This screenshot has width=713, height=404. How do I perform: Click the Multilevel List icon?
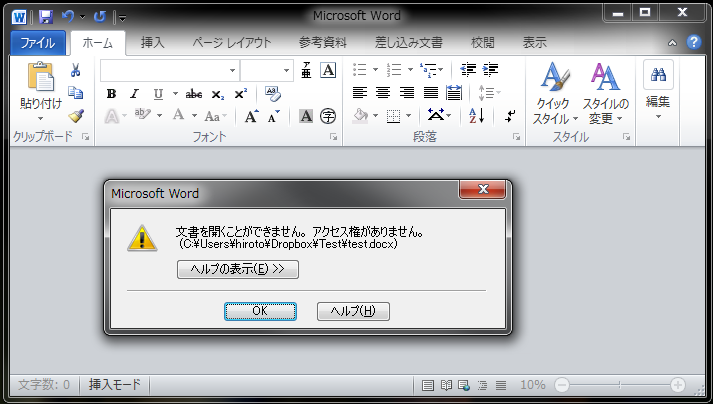427,70
